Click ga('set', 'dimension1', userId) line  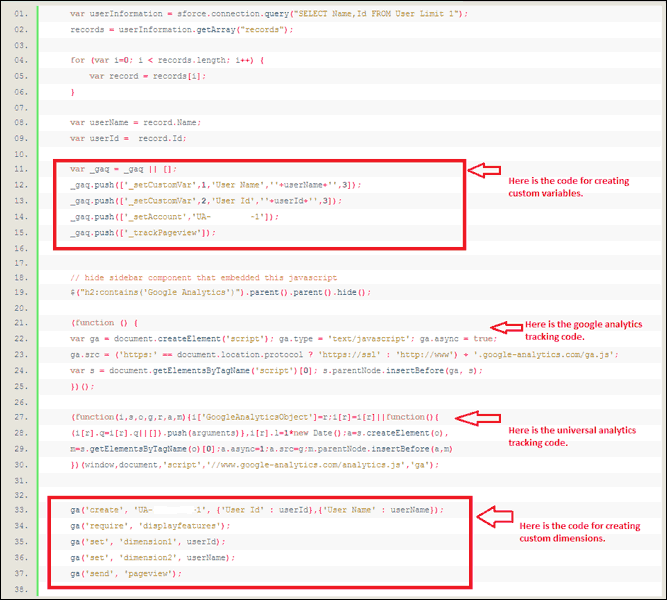point(148,541)
